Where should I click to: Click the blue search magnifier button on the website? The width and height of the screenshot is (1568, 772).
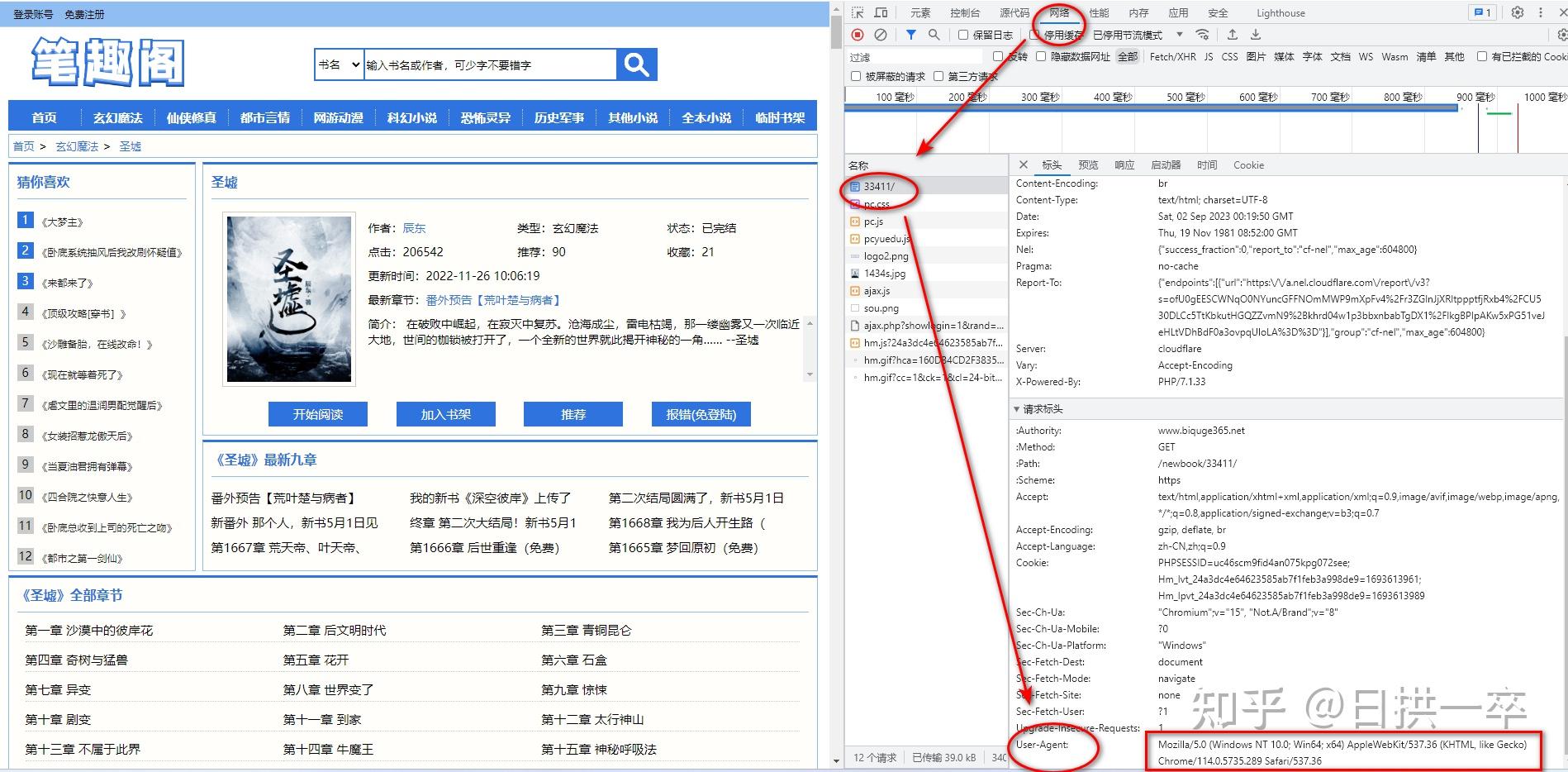636,64
